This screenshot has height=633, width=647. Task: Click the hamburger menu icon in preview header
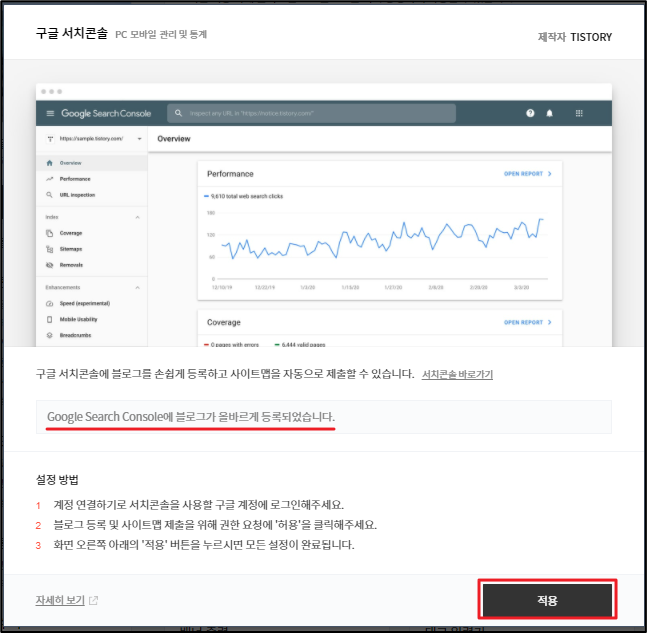(x=50, y=113)
